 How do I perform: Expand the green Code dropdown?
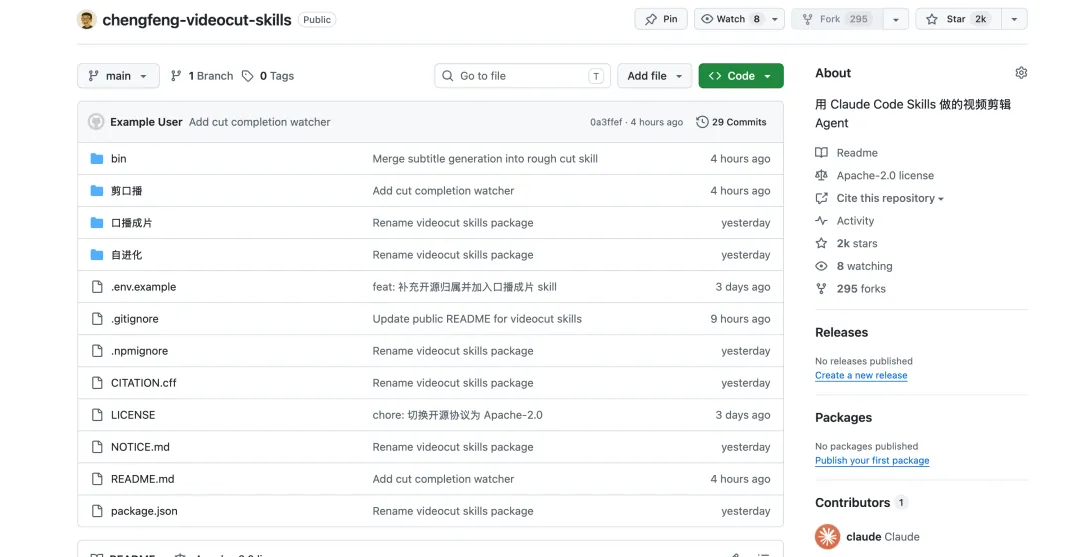click(x=741, y=76)
